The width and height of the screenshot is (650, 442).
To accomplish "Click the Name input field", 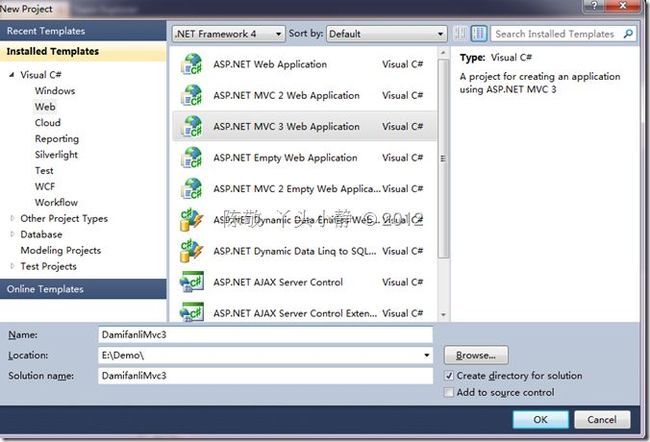I will click(x=265, y=335).
